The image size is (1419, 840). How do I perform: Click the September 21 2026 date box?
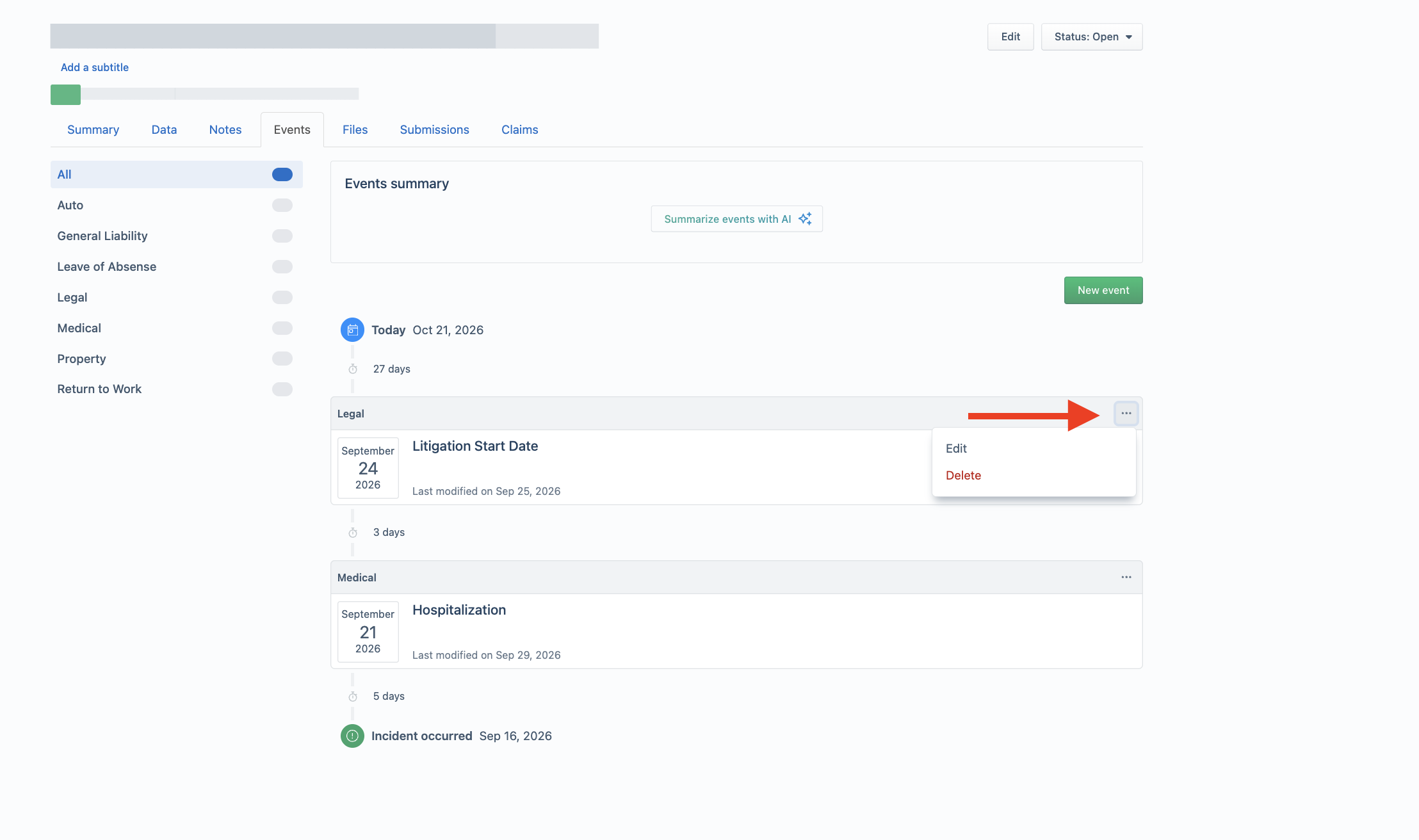tap(368, 632)
